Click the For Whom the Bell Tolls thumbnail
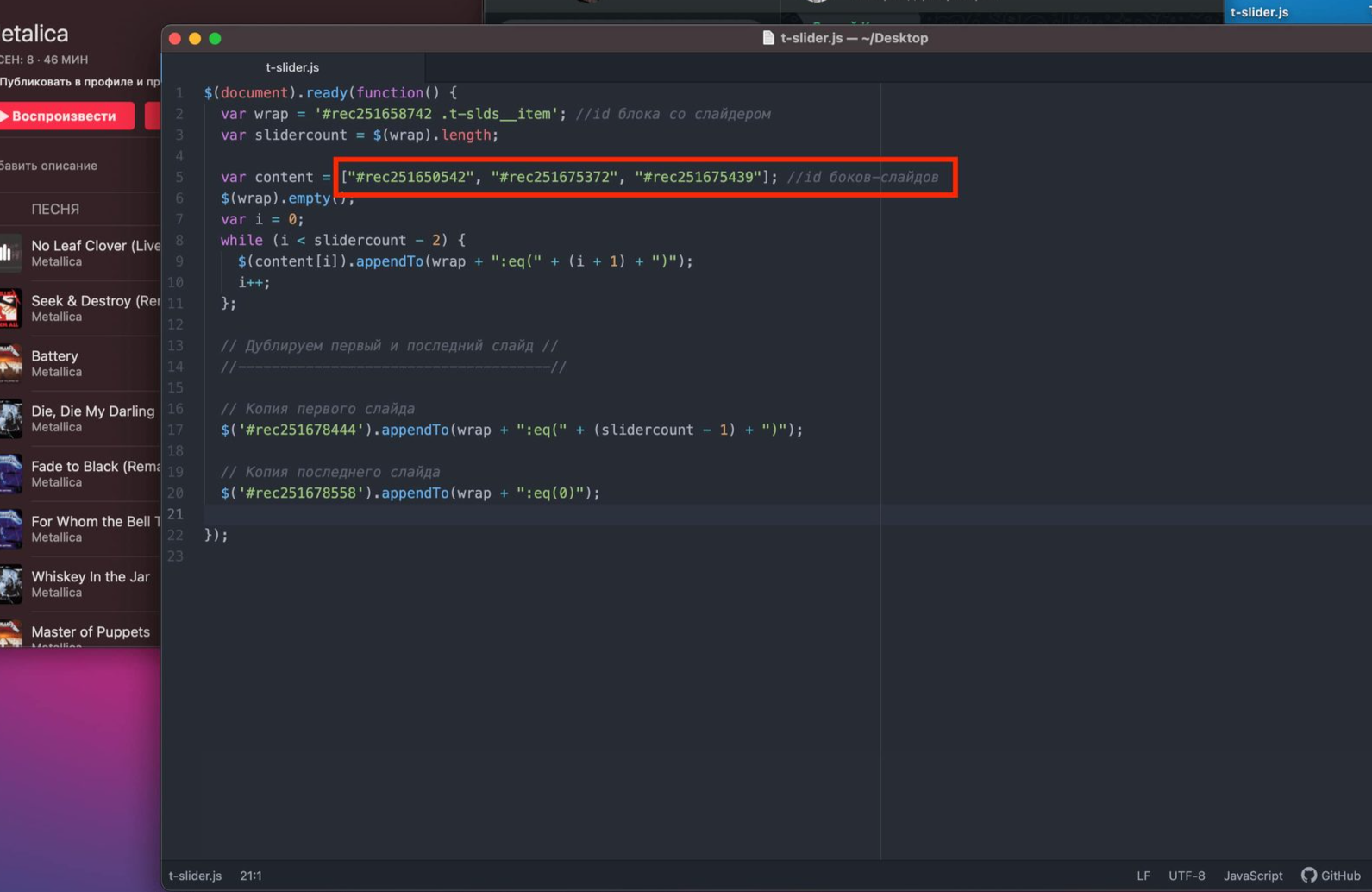This screenshot has width=1372, height=892. point(10,529)
